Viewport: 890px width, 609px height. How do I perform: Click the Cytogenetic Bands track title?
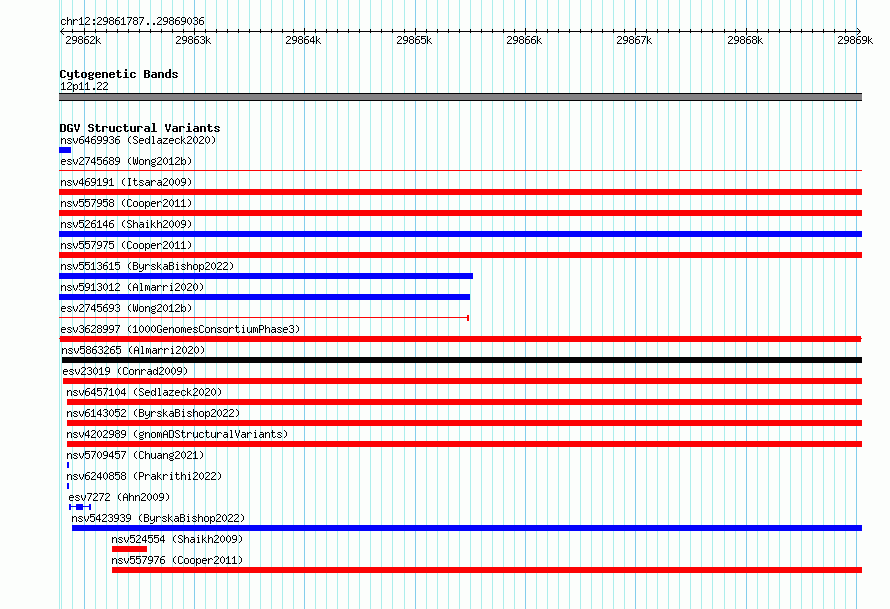point(119,74)
